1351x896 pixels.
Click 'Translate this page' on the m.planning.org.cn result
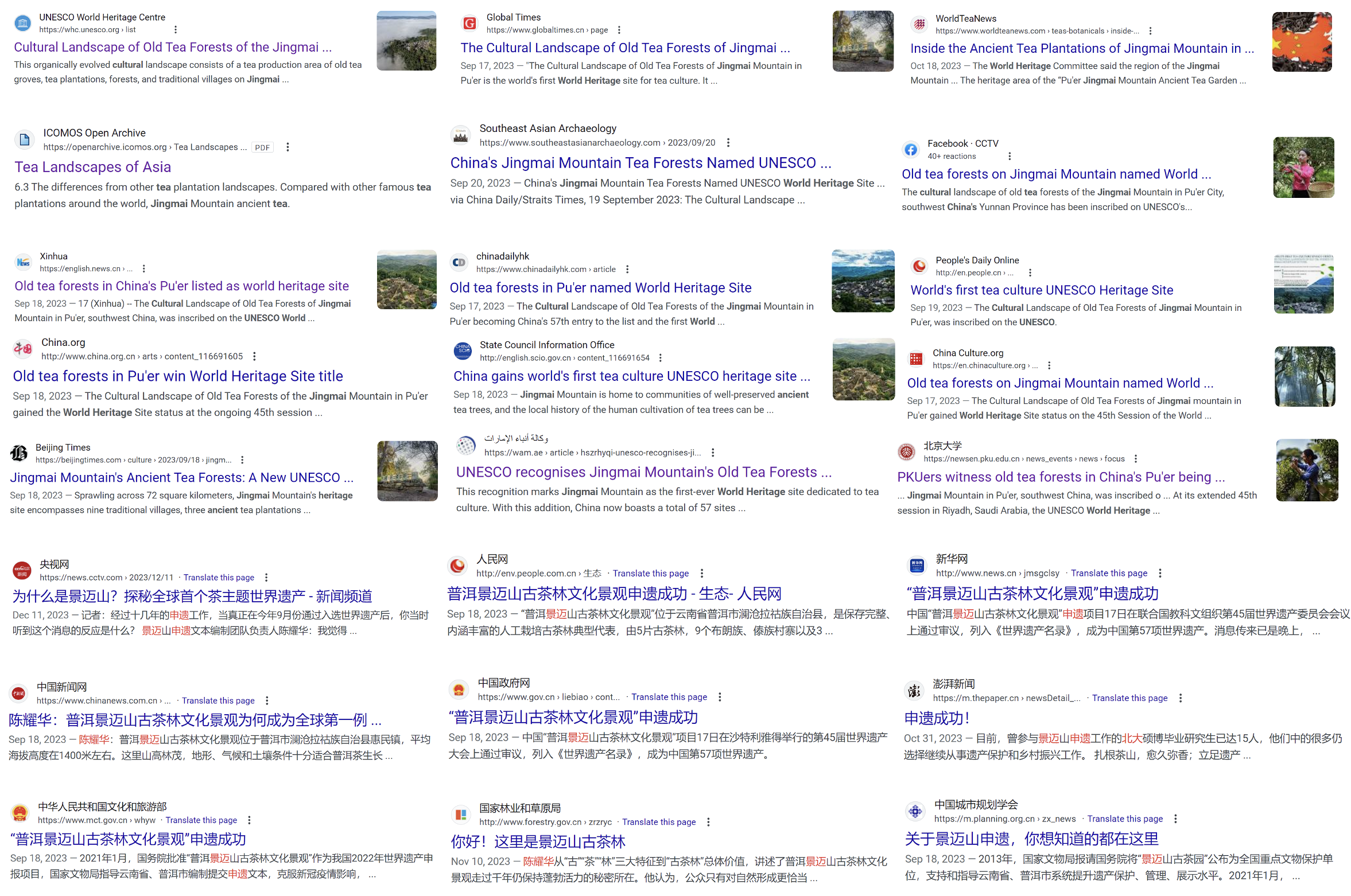(1125, 819)
